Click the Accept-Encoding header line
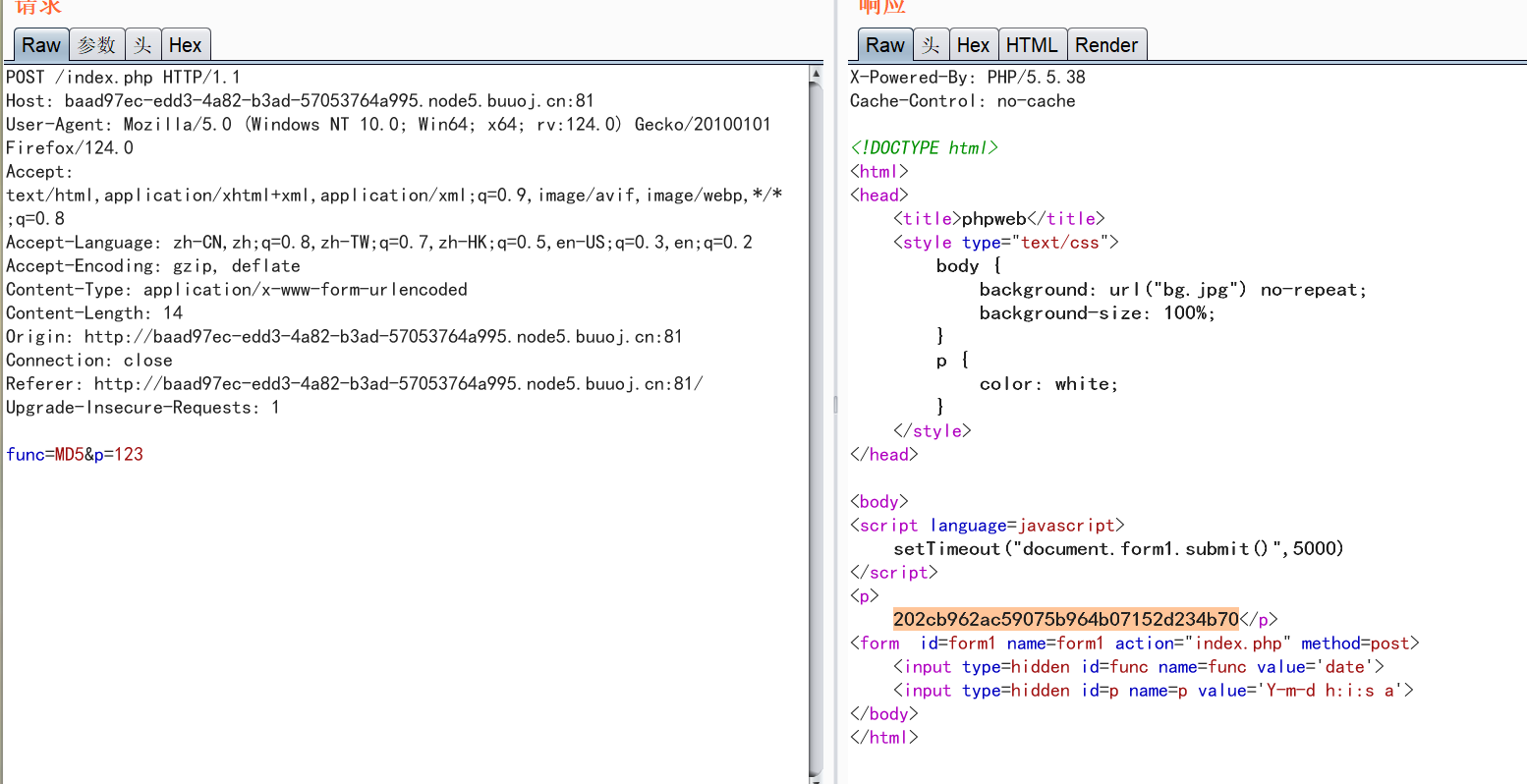The width and height of the screenshot is (1527, 784). pyautogui.click(x=153, y=266)
